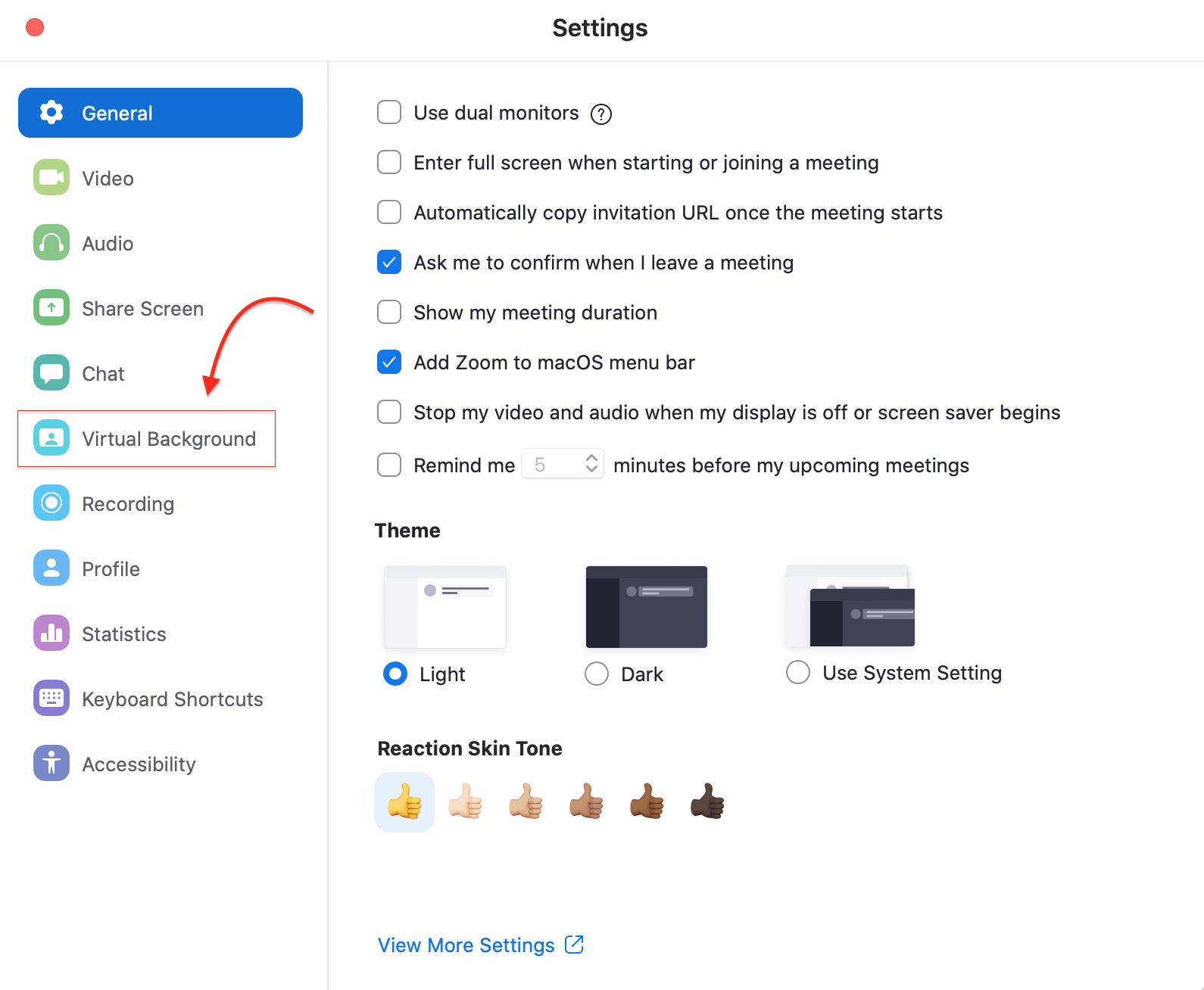Image resolution: width=1204 pixels, height=990 pixels.
Task: Click the external link icon beside View More Settings
Action: 575,945
